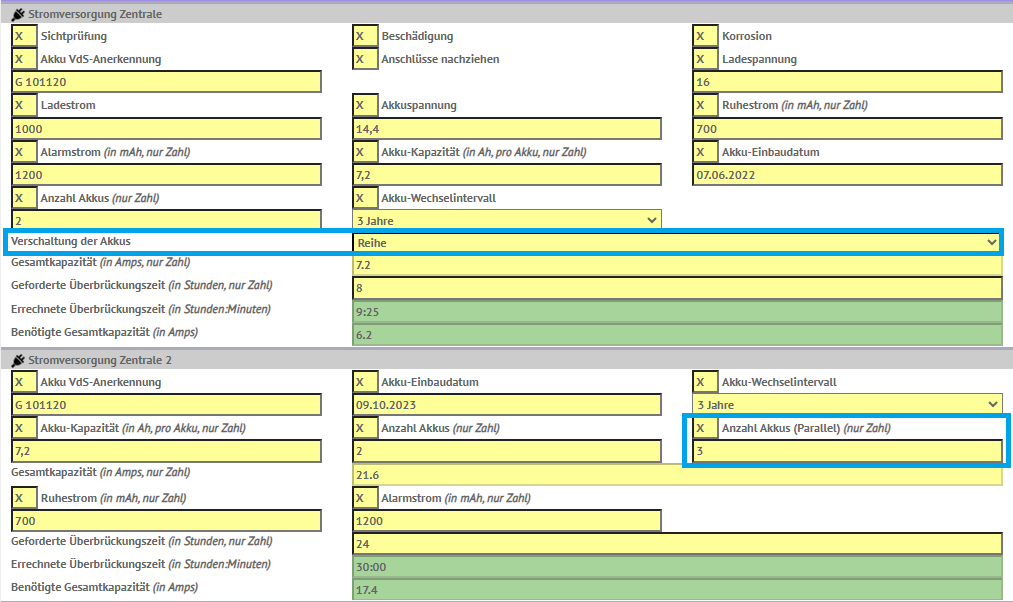Image resolution: width=1013 pixels, height=602 pixels.
Task: Uncheck the Beschädigung checkbox
Action: 365,36
